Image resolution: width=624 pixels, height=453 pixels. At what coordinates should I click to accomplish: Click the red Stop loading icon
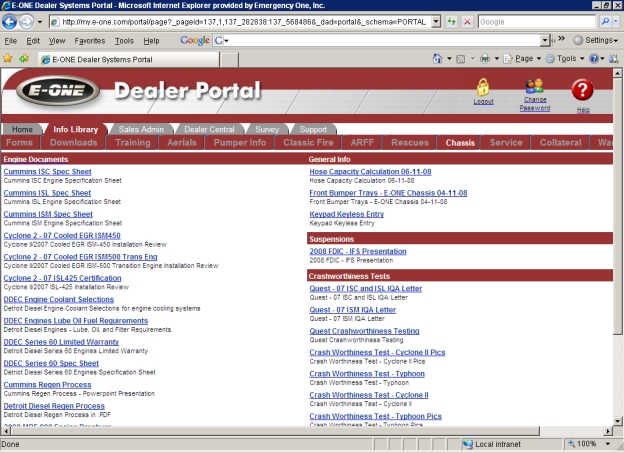click(x=467, y=21)
